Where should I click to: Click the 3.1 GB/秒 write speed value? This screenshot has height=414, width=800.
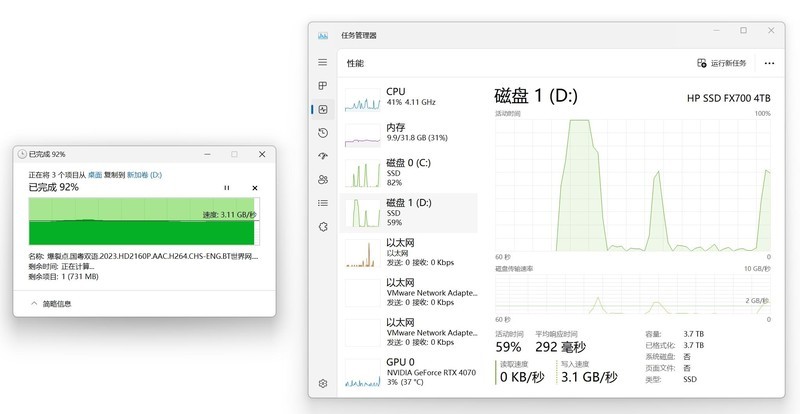coord(589,377)
